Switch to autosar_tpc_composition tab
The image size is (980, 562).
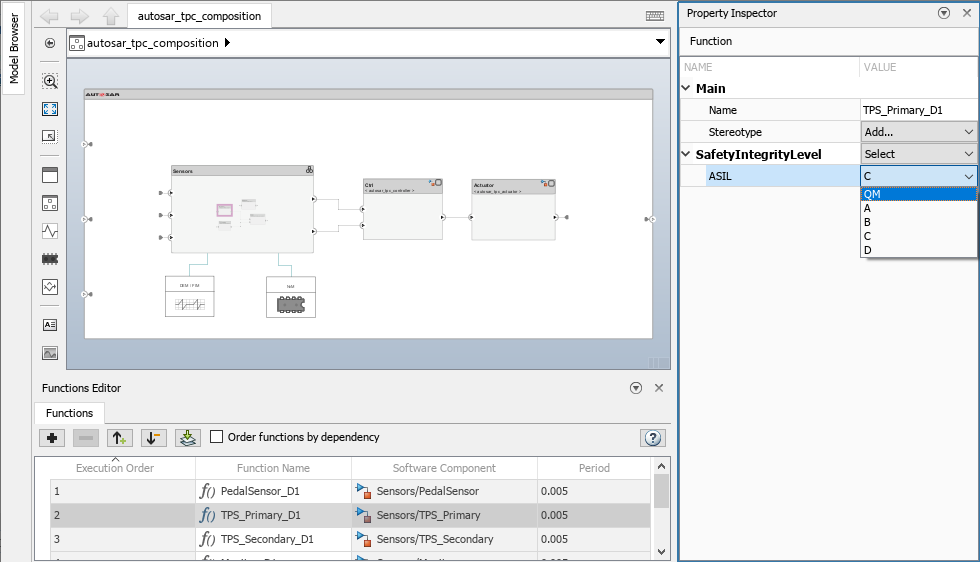point(199,16)
